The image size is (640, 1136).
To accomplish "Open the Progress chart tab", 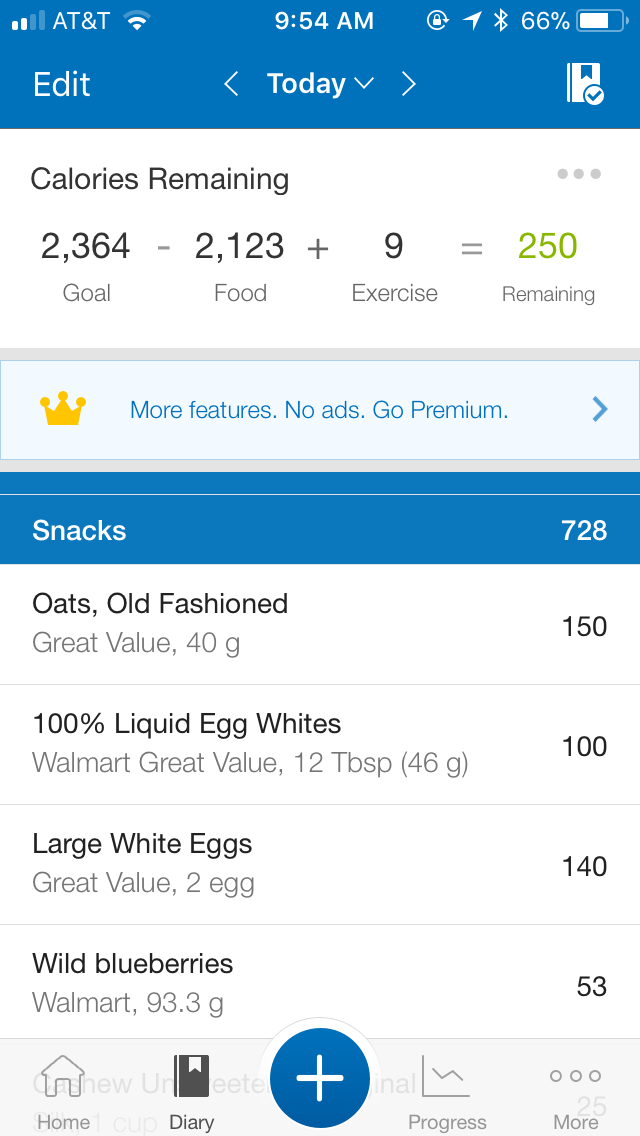I will (447, 1092).
